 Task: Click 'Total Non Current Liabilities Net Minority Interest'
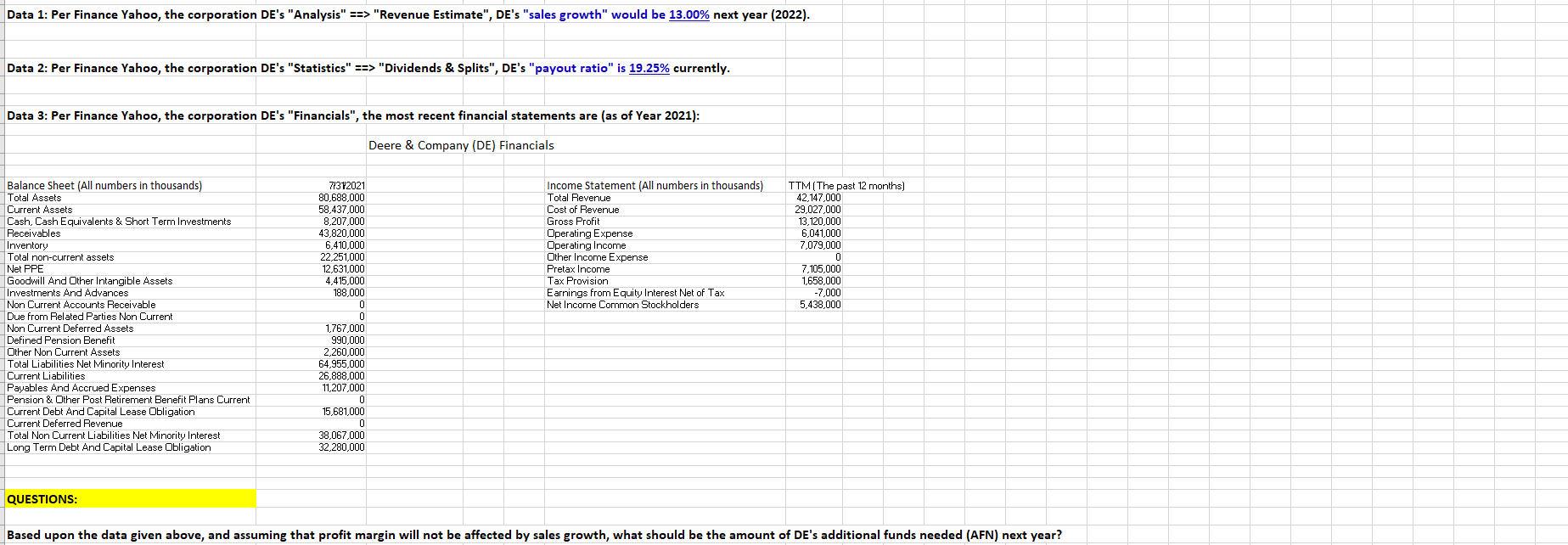[114, 435]
